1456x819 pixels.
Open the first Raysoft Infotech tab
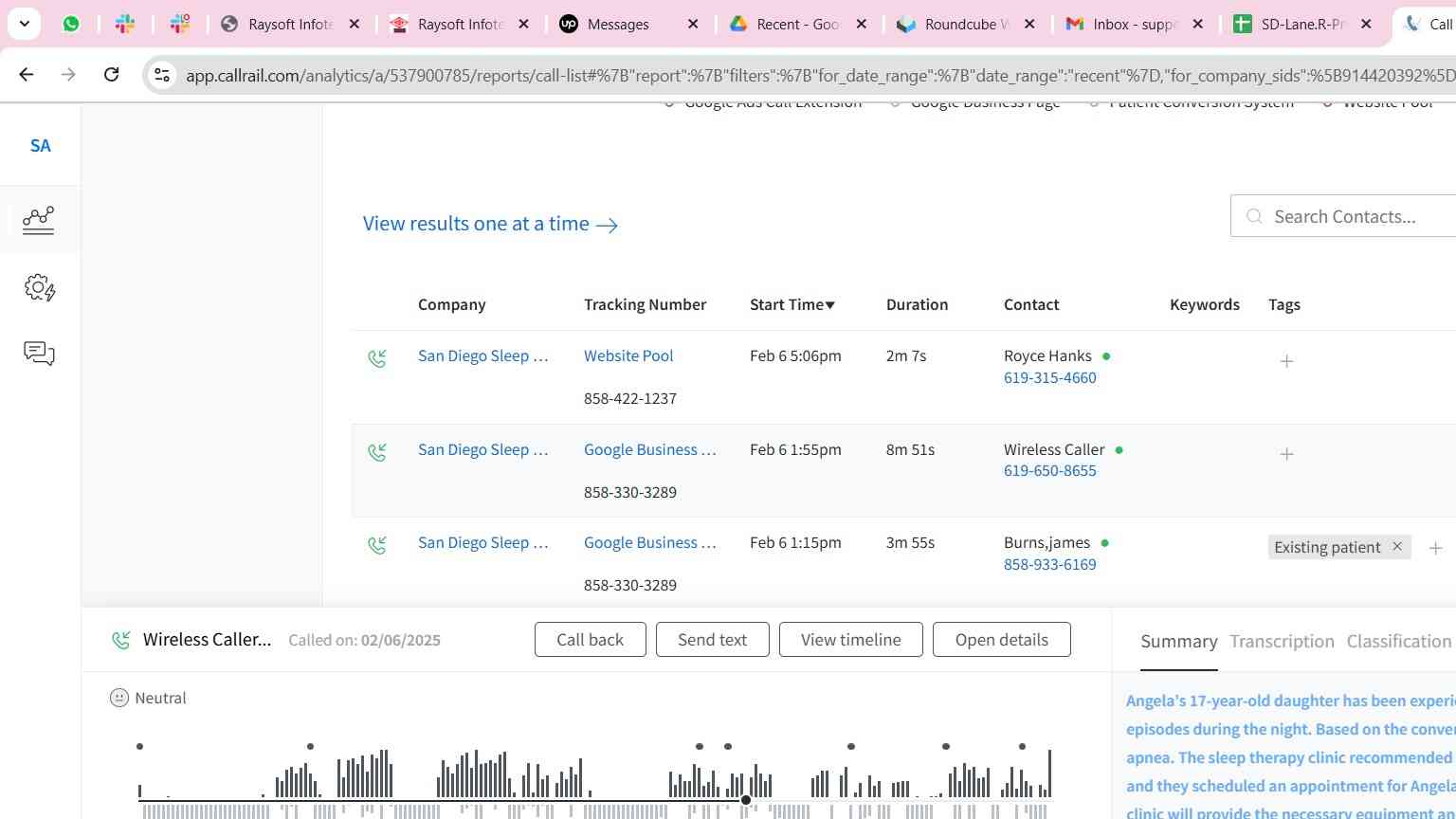[290, 24]
